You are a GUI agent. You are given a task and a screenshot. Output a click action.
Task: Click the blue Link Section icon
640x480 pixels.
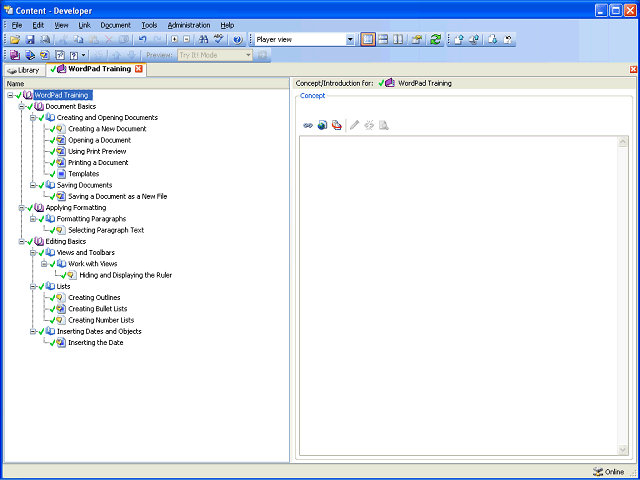(30, 55)
